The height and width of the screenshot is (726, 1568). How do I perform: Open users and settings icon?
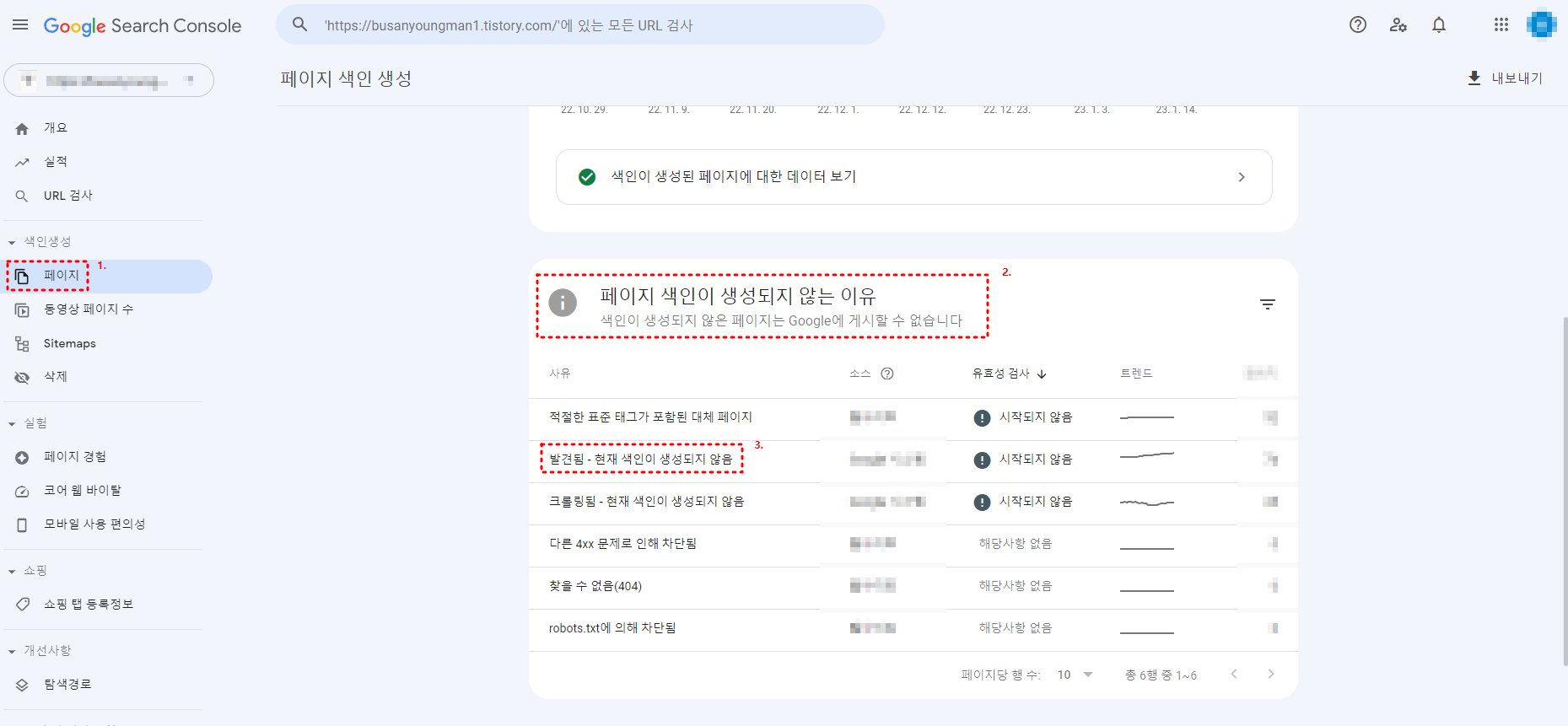(x=1398, y=24)
